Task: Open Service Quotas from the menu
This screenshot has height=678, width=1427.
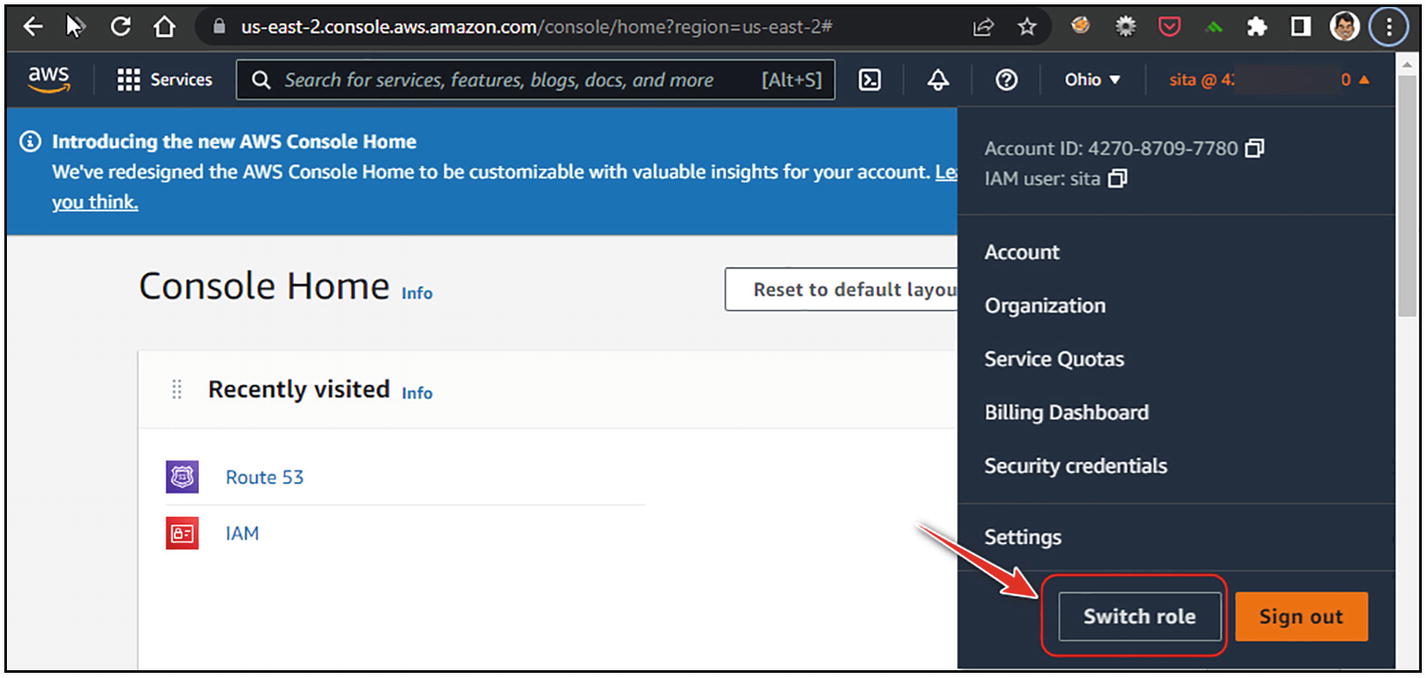Action: click(x=1054, y=359)
